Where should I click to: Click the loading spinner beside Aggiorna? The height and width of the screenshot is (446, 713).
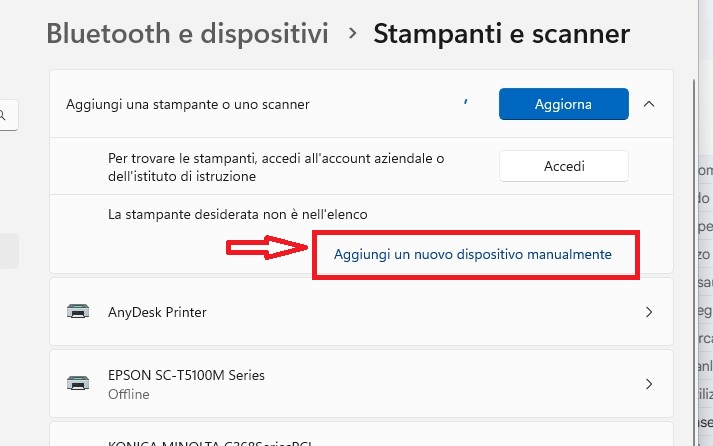coord(465,102)
